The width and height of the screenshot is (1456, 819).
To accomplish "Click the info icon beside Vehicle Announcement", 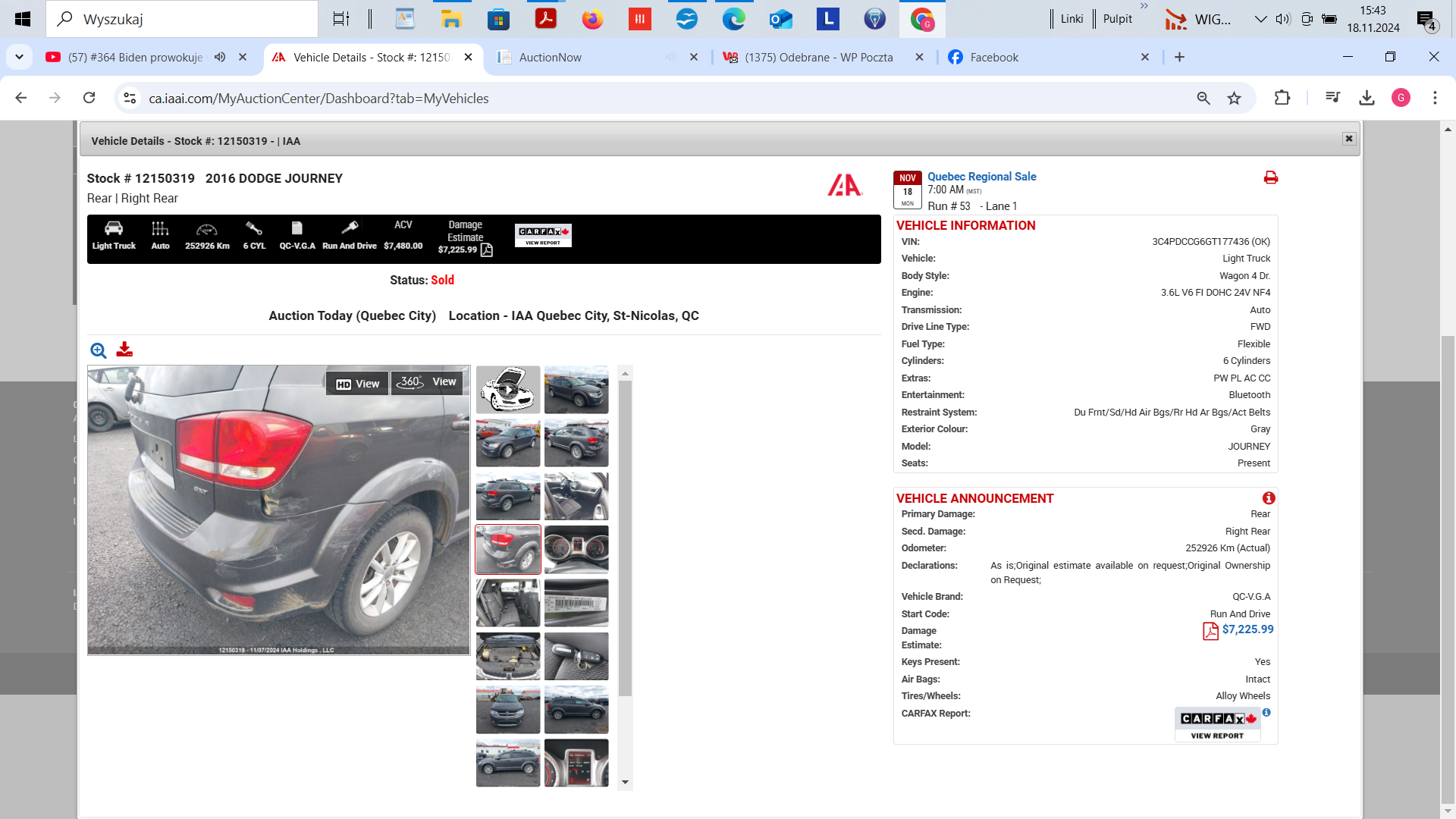I will pos(1269,498).
